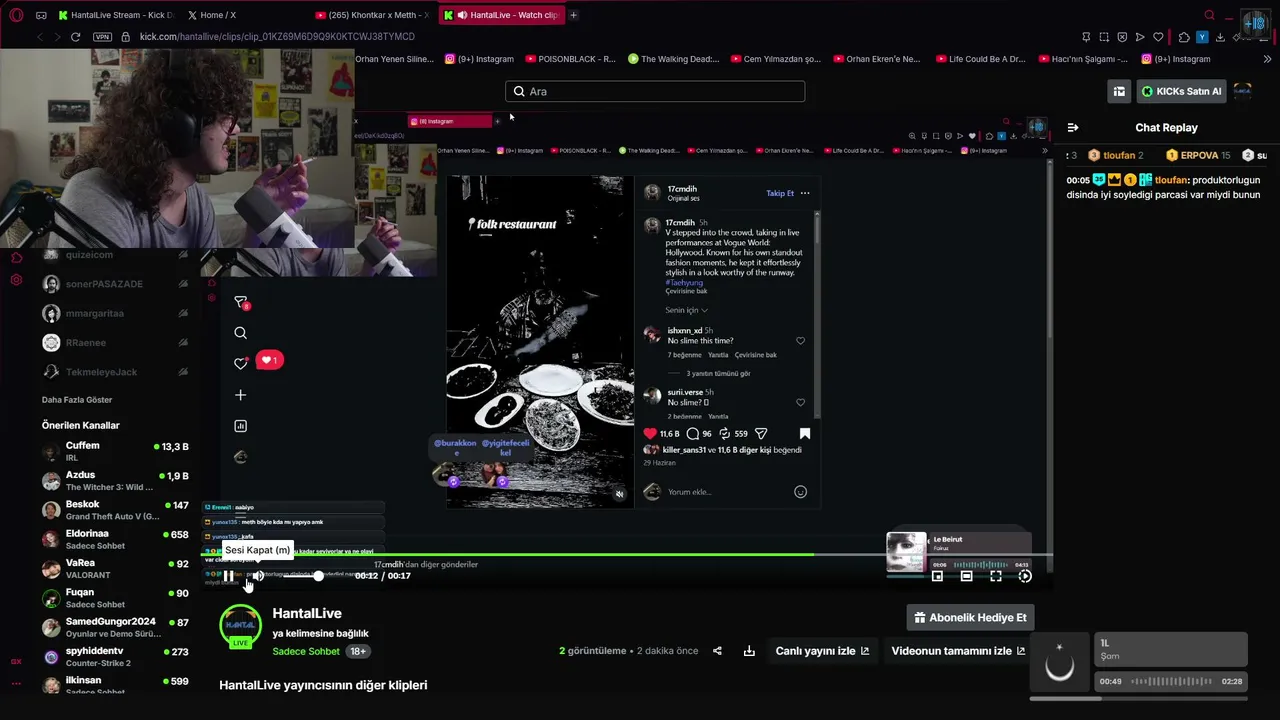
Task: Expand Daha Fazla Göster in sidebar
Action: [77, 400]
